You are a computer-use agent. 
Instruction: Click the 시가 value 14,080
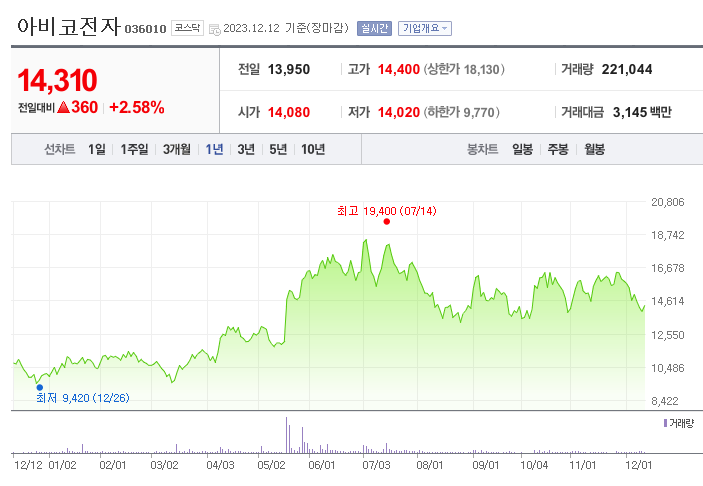(289, 112)
